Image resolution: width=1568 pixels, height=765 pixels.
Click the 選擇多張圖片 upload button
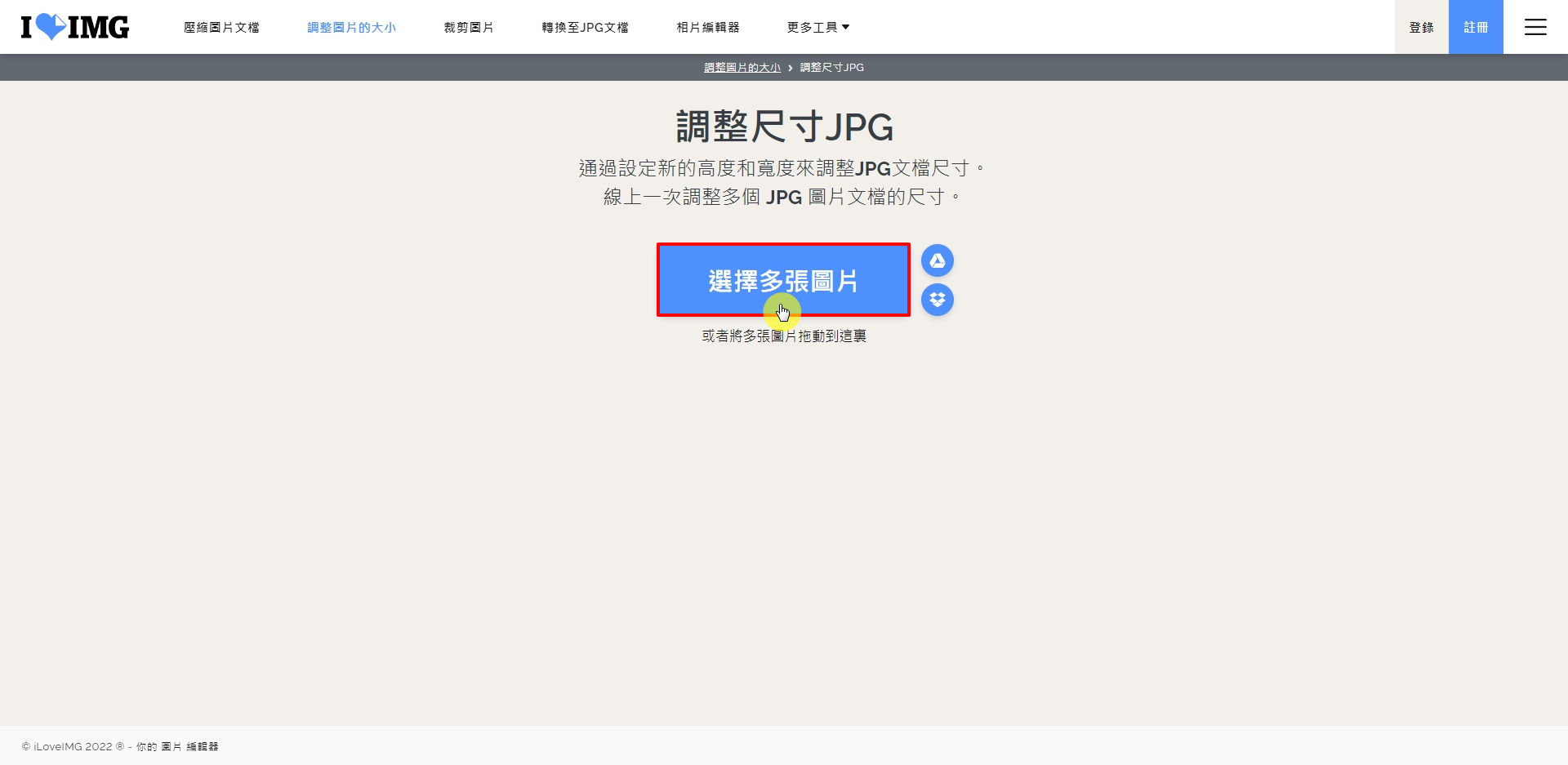pyautogui.click(x=783, y=280)
